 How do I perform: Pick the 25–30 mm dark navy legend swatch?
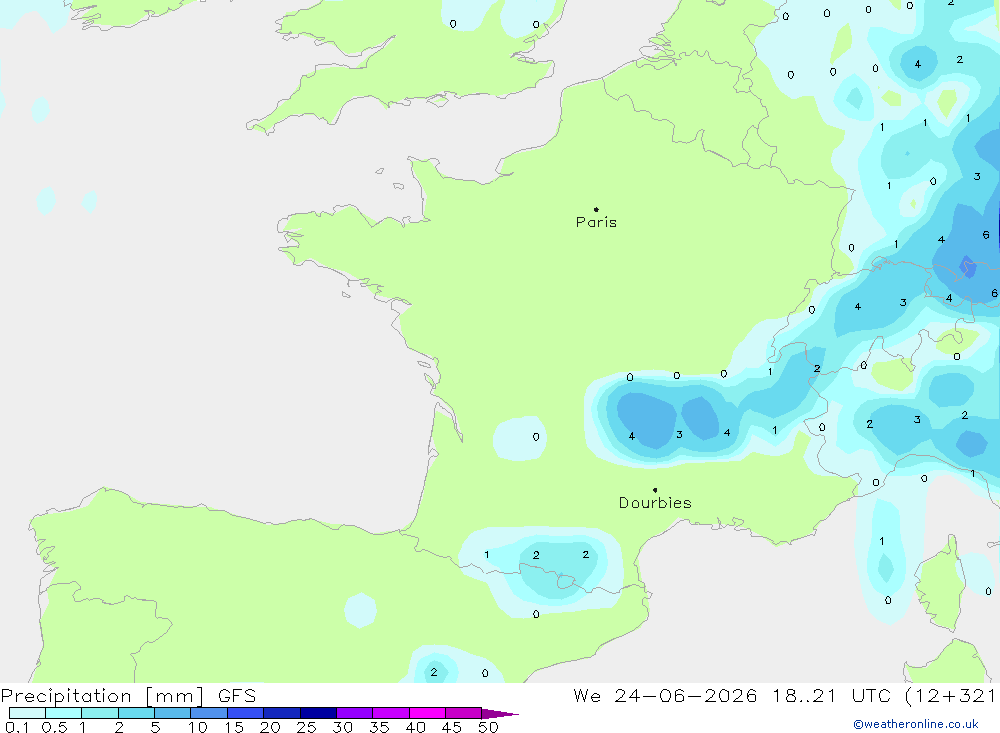pos(318,713)
